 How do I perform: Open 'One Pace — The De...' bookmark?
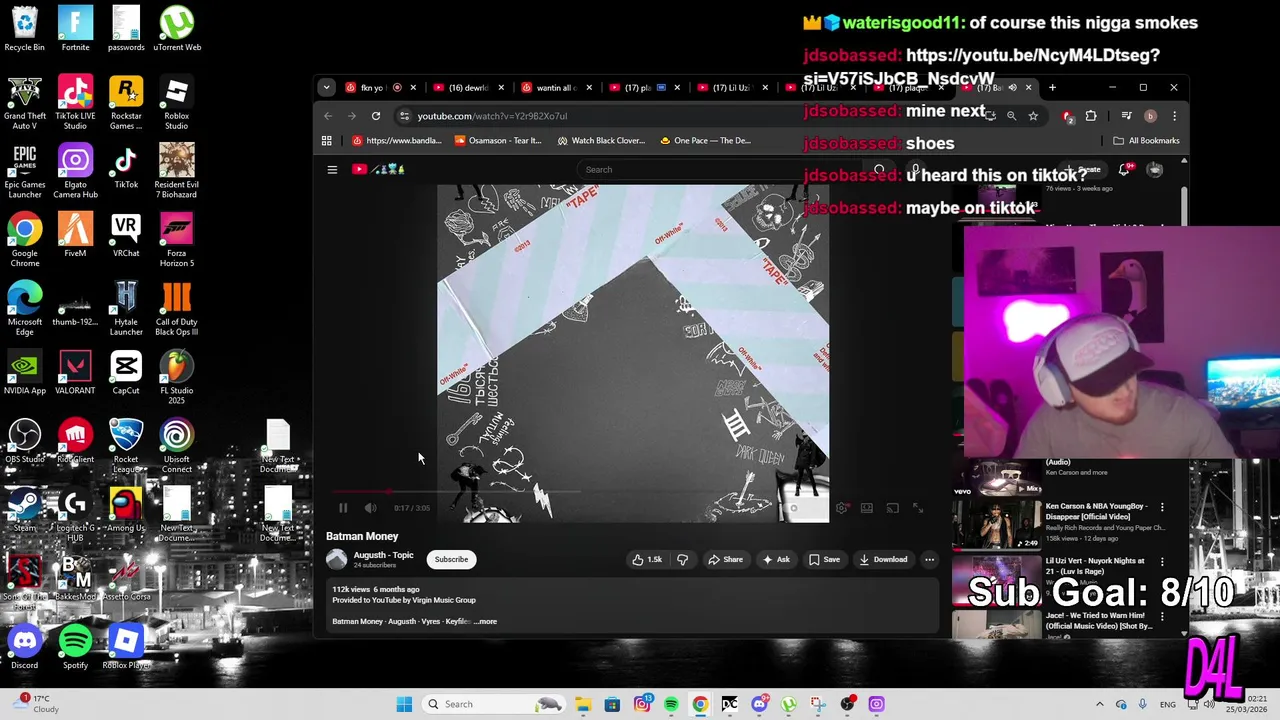tap(705, 141)
